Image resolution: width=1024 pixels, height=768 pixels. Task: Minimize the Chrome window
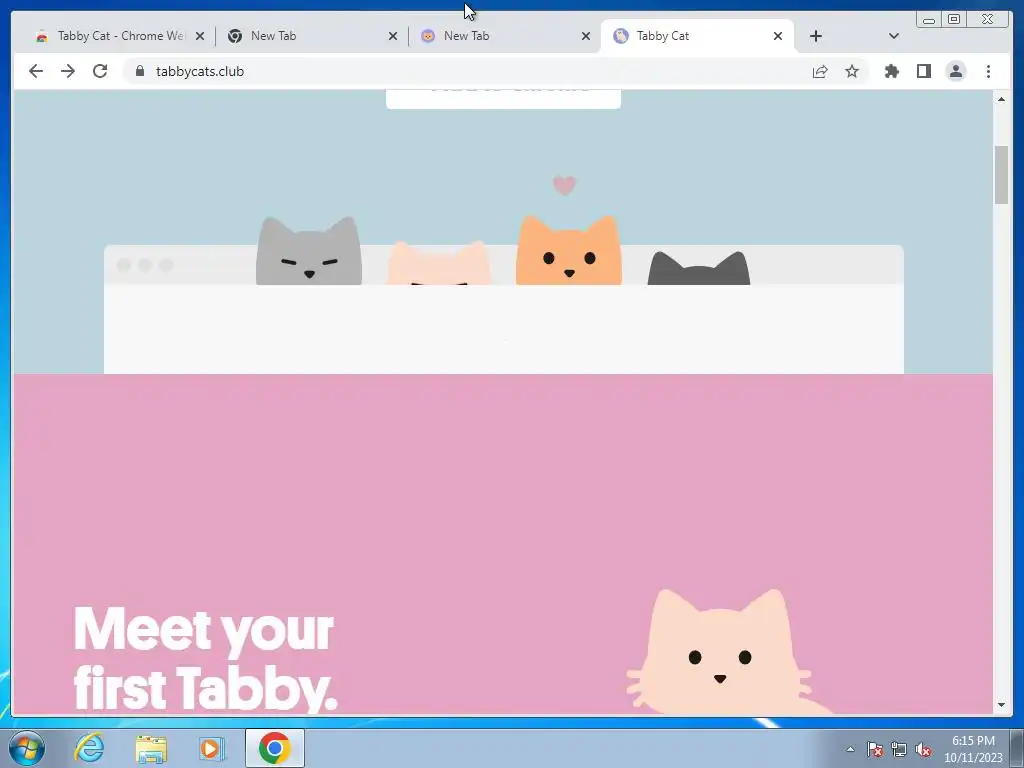click(929, 20)
